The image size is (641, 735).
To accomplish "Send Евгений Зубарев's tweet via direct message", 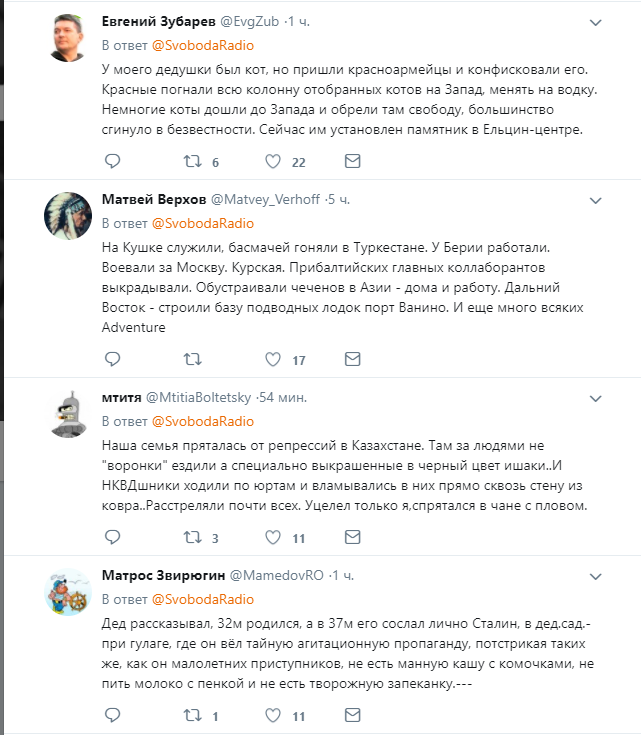I will pos(353,161).
